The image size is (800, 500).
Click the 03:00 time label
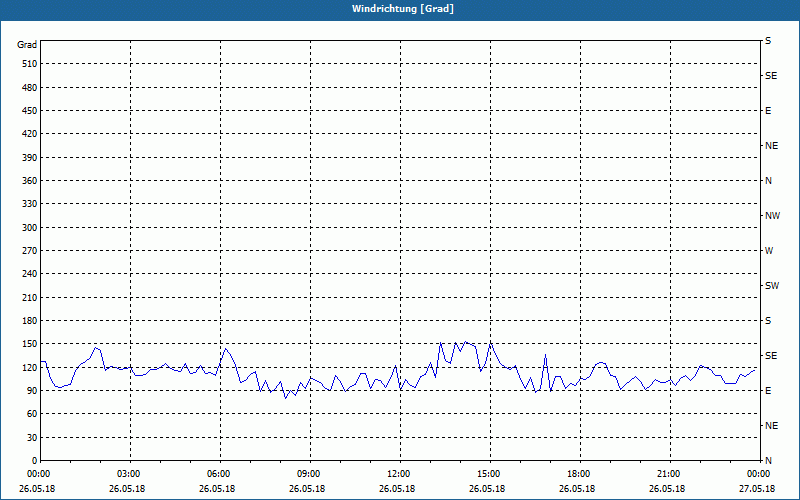(129, 474)
